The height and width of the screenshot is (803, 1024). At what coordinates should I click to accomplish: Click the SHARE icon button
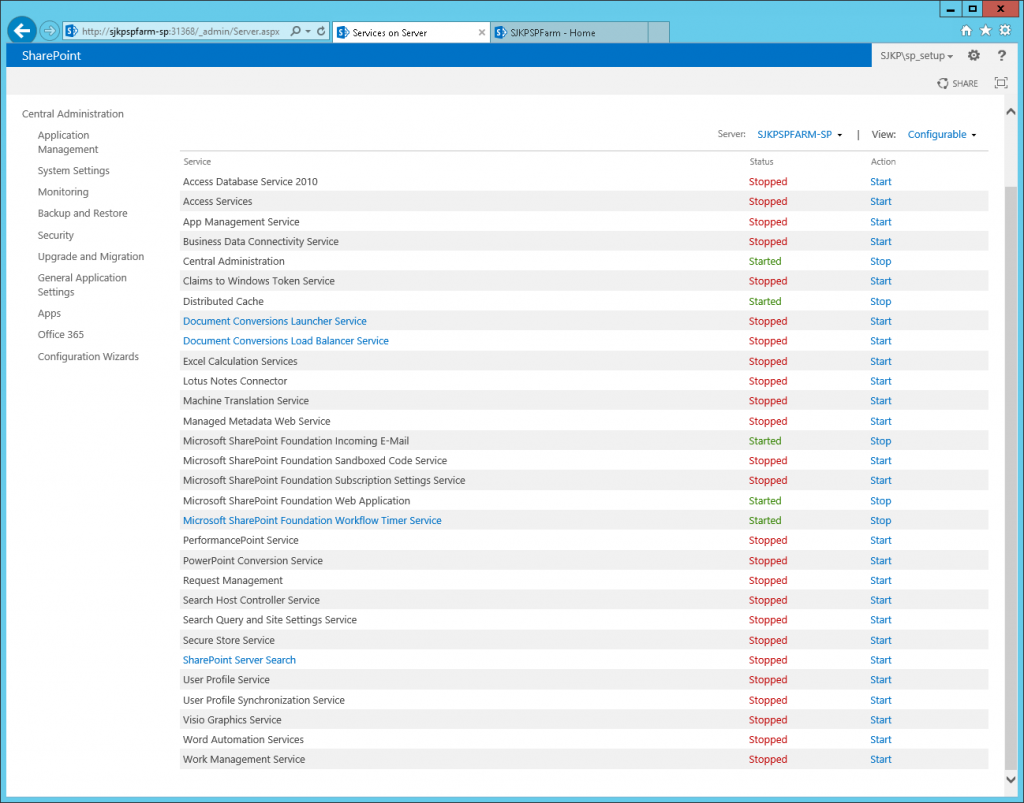point(957,83)
